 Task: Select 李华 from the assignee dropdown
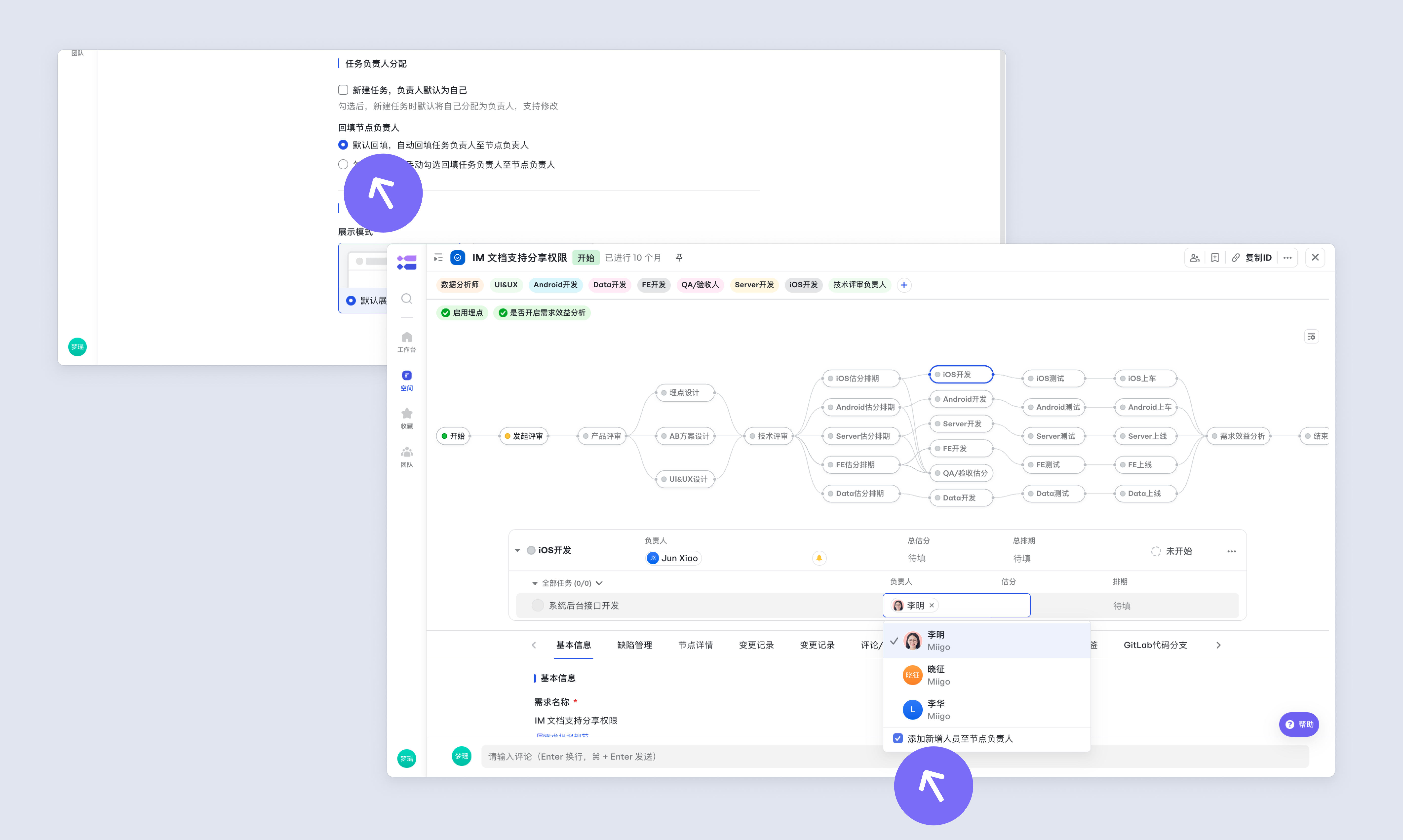[x=986, y=710]
